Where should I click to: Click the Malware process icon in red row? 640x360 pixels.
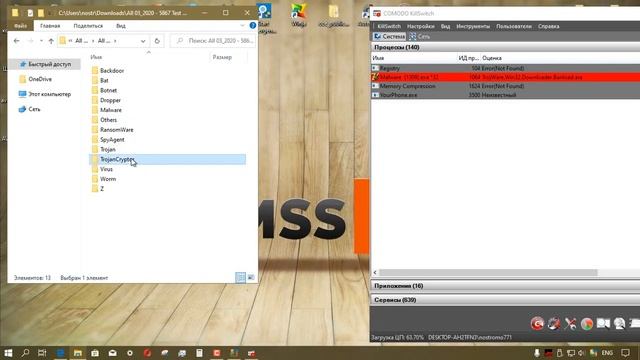[x=375, y=77]
